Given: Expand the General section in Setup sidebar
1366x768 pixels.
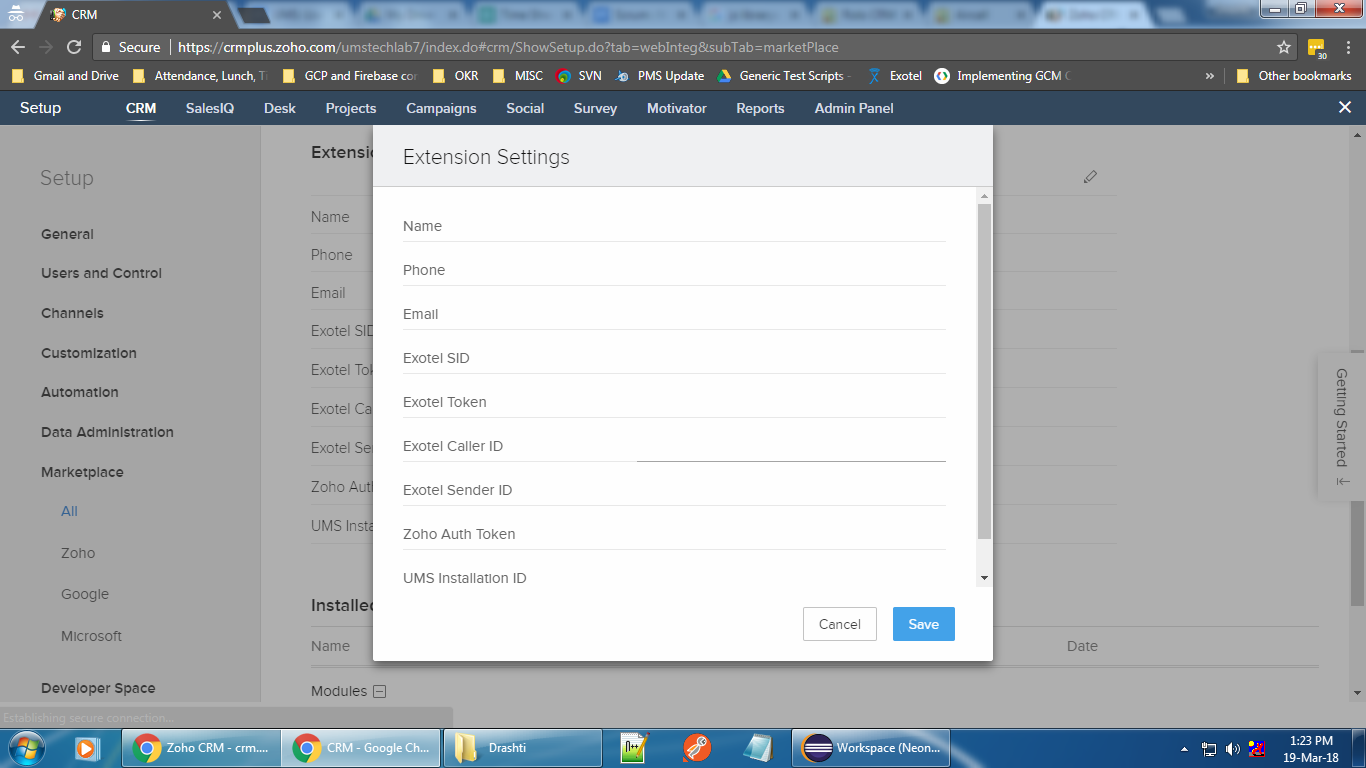Looking at the screenshot, I should pos(67,234).
